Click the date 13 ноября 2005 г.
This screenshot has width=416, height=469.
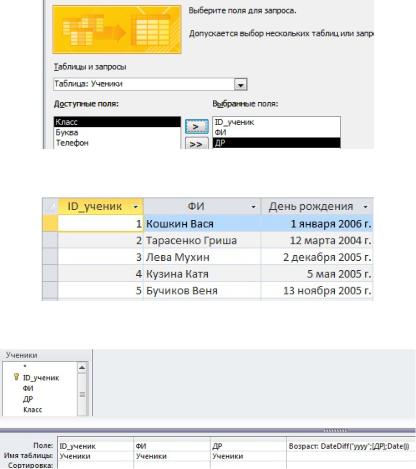tap(317, 290)
